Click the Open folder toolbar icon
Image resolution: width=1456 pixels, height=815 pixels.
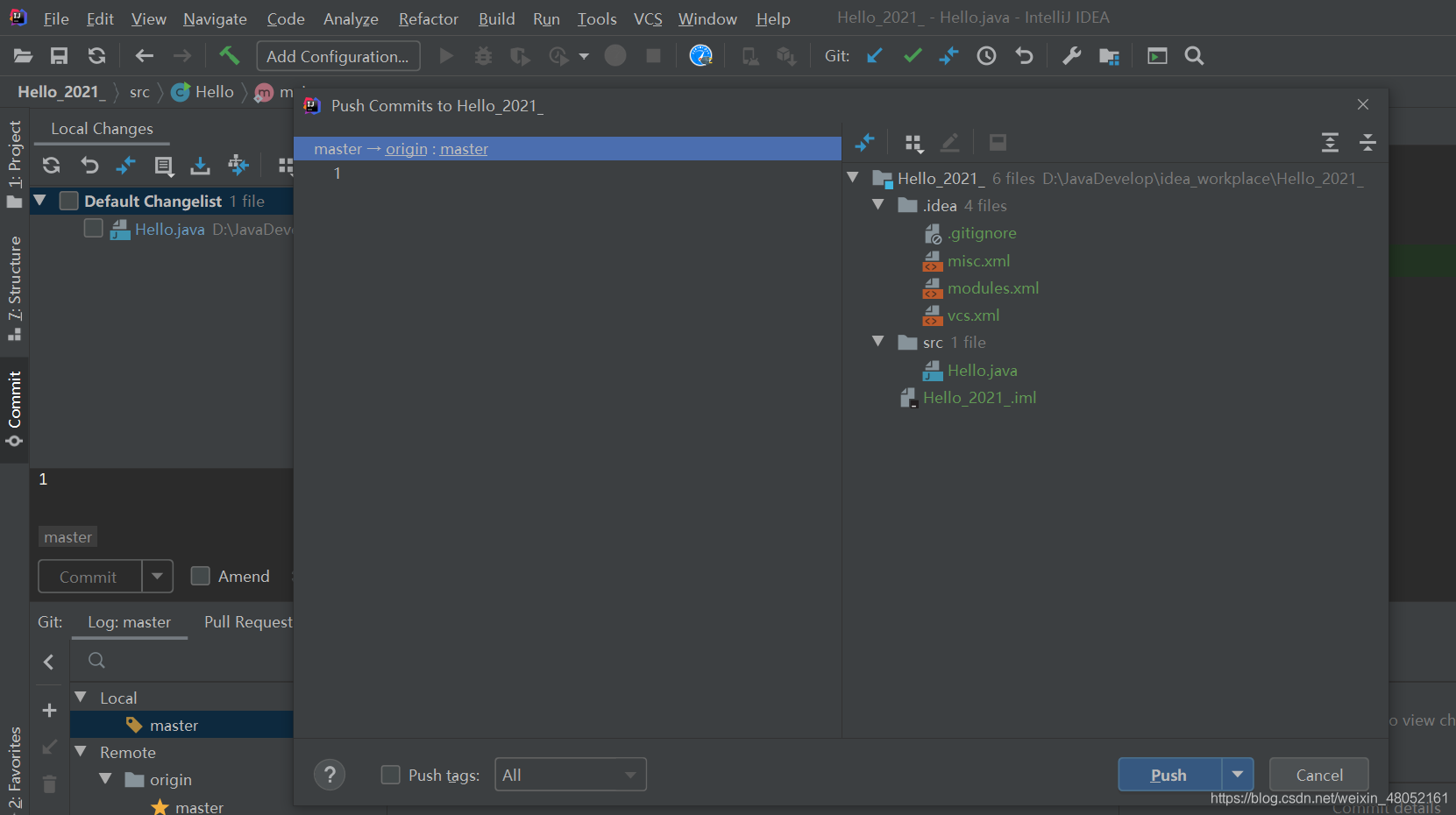pyautogui.click(x=24, y=56)
